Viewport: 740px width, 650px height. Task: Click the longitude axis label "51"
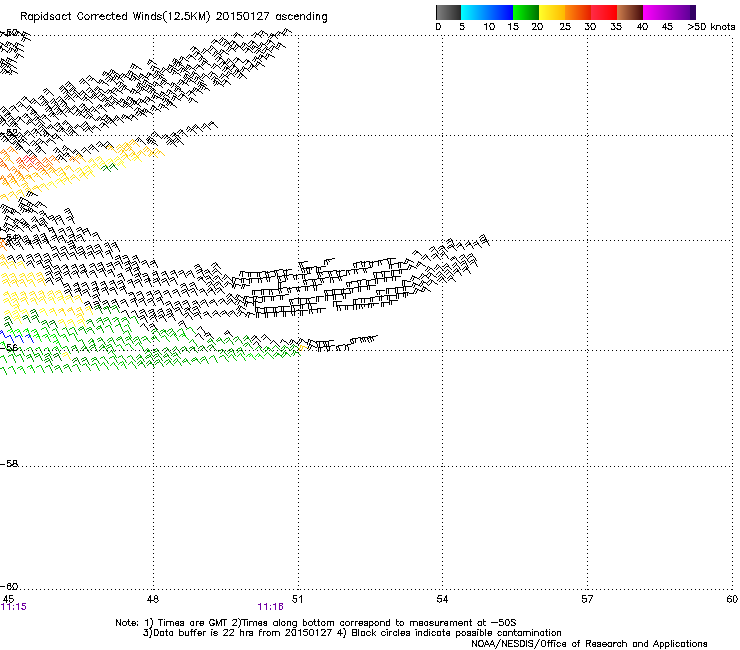[x=297, y=599]
